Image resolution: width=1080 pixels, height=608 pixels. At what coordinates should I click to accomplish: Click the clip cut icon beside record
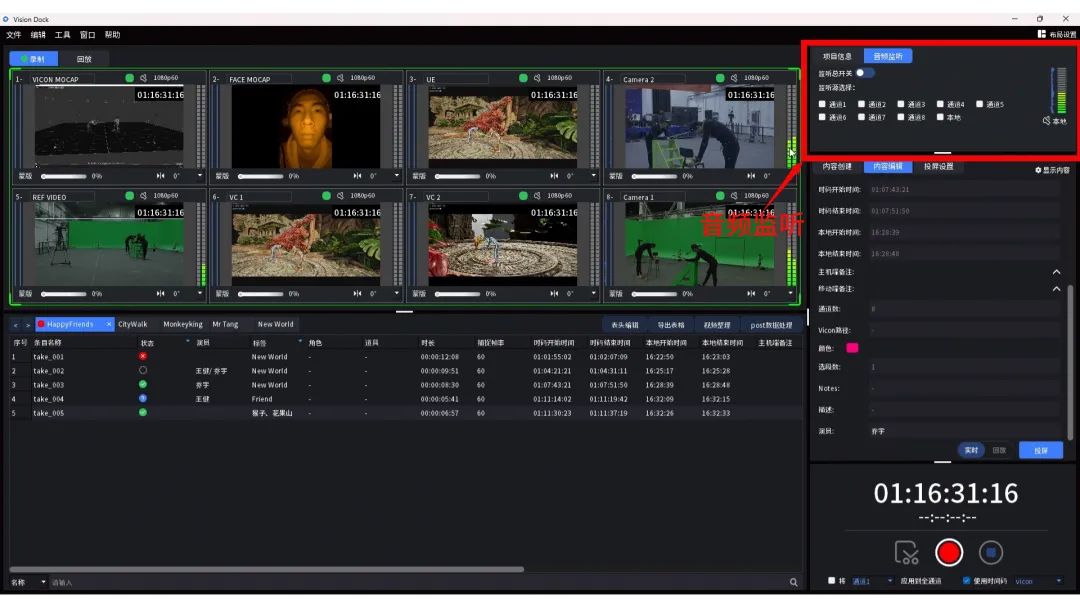pyautogui.click(x=906, y=552)
